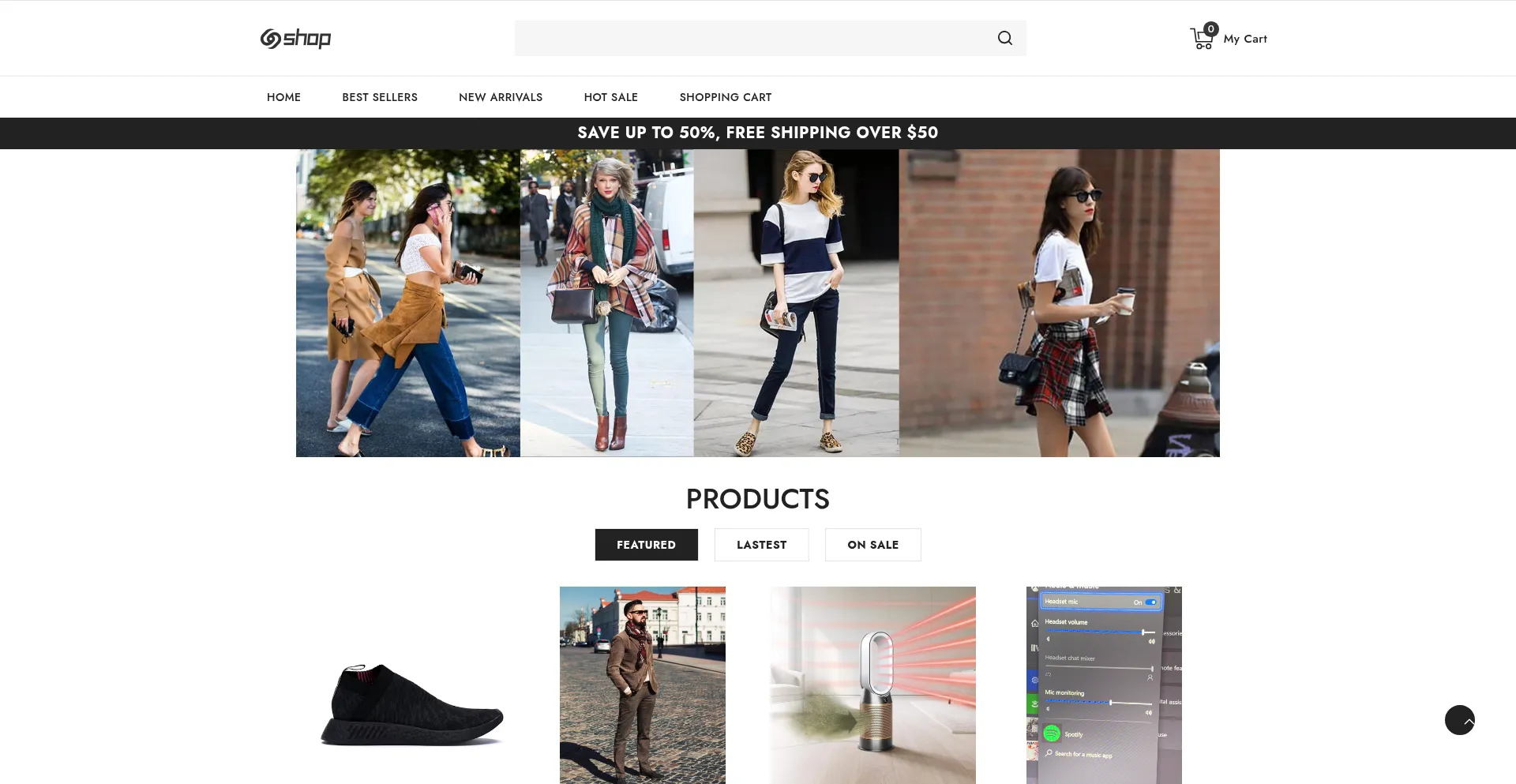Viewport: 1516px width, 784px height.
Task: Click the My Cart text link
Action: (1245, 39)
